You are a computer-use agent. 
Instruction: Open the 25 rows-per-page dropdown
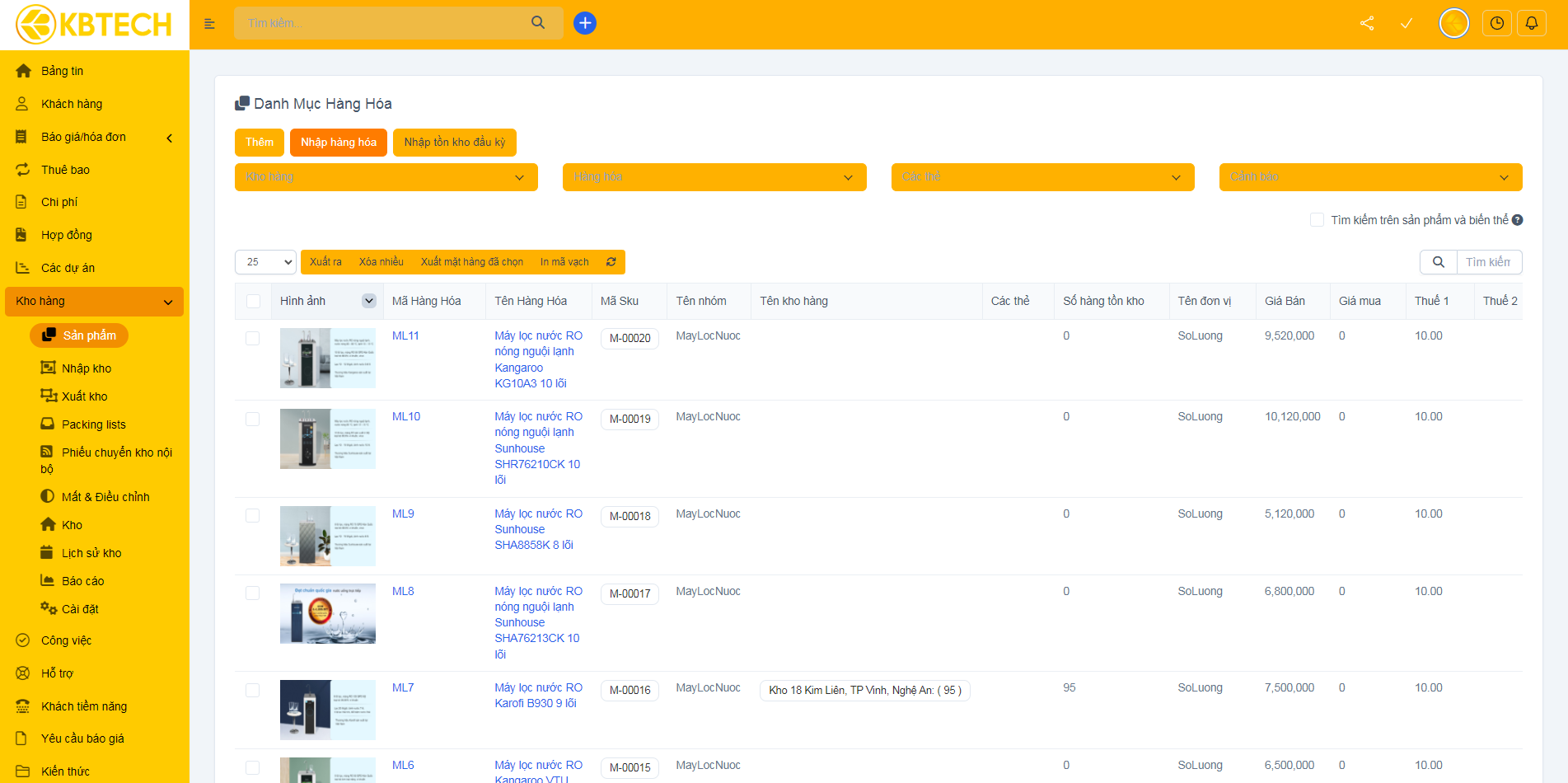(265, 262)
